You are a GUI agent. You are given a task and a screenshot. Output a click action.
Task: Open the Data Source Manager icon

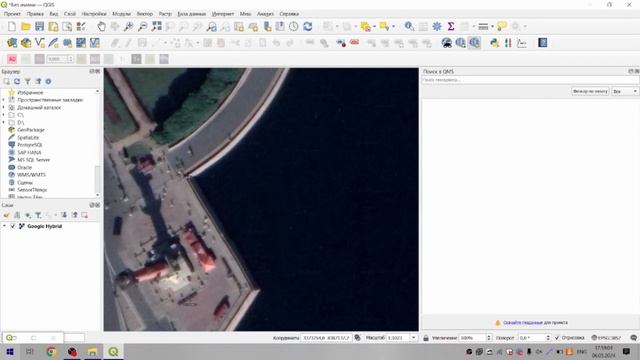[x=12, y=42]
